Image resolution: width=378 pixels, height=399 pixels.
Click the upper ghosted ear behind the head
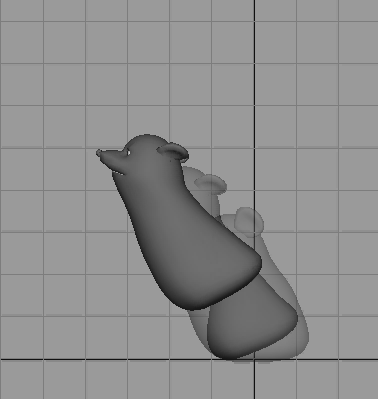[x=211, y=184]
